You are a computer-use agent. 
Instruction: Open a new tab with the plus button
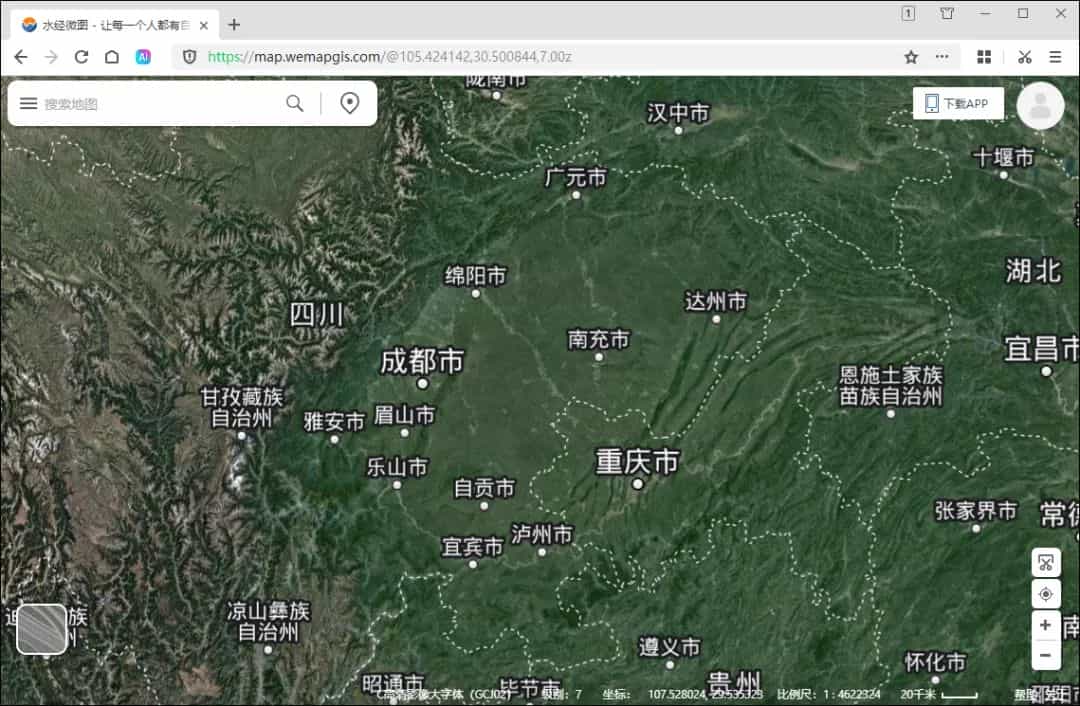(x=233, y=24)
